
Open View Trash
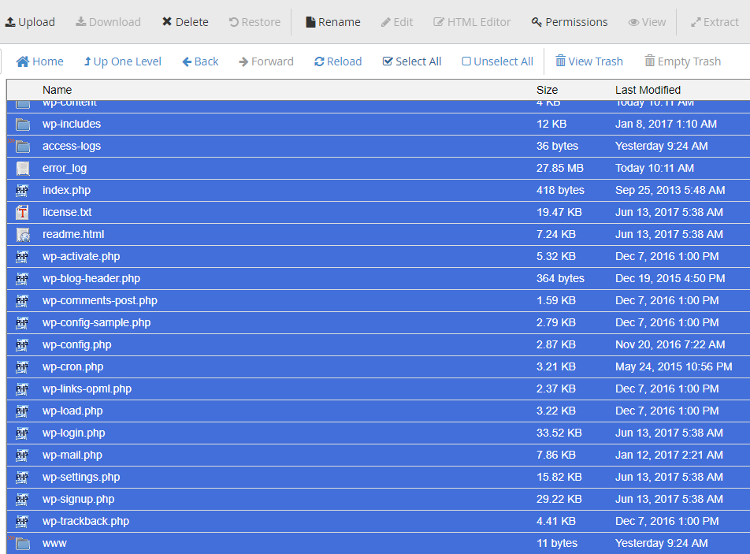(589, 61)
